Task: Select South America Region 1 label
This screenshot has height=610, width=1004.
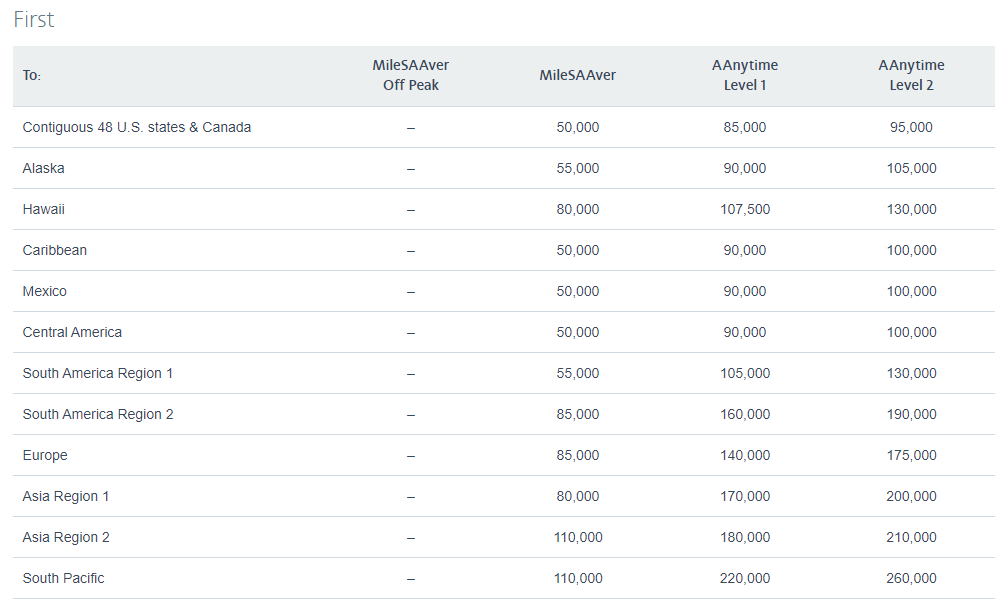Action: coord(98,373)
